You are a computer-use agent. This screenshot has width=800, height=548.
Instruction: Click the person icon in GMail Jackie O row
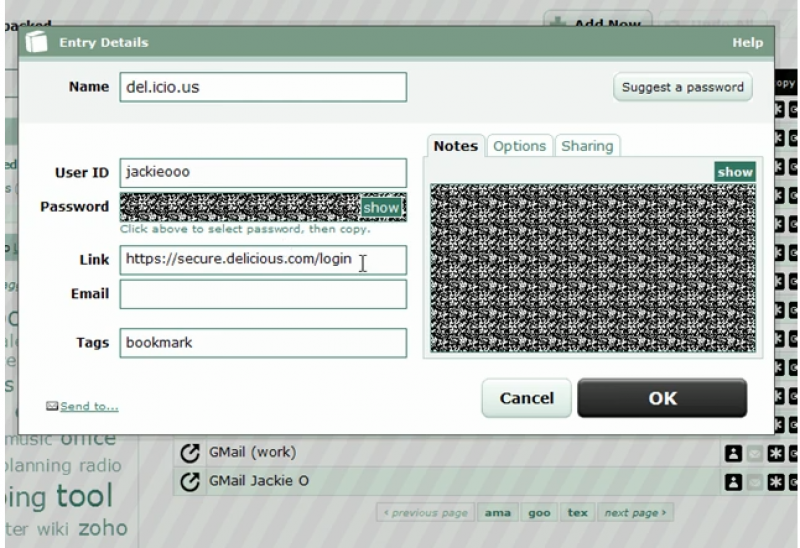[x=732, y=482]
